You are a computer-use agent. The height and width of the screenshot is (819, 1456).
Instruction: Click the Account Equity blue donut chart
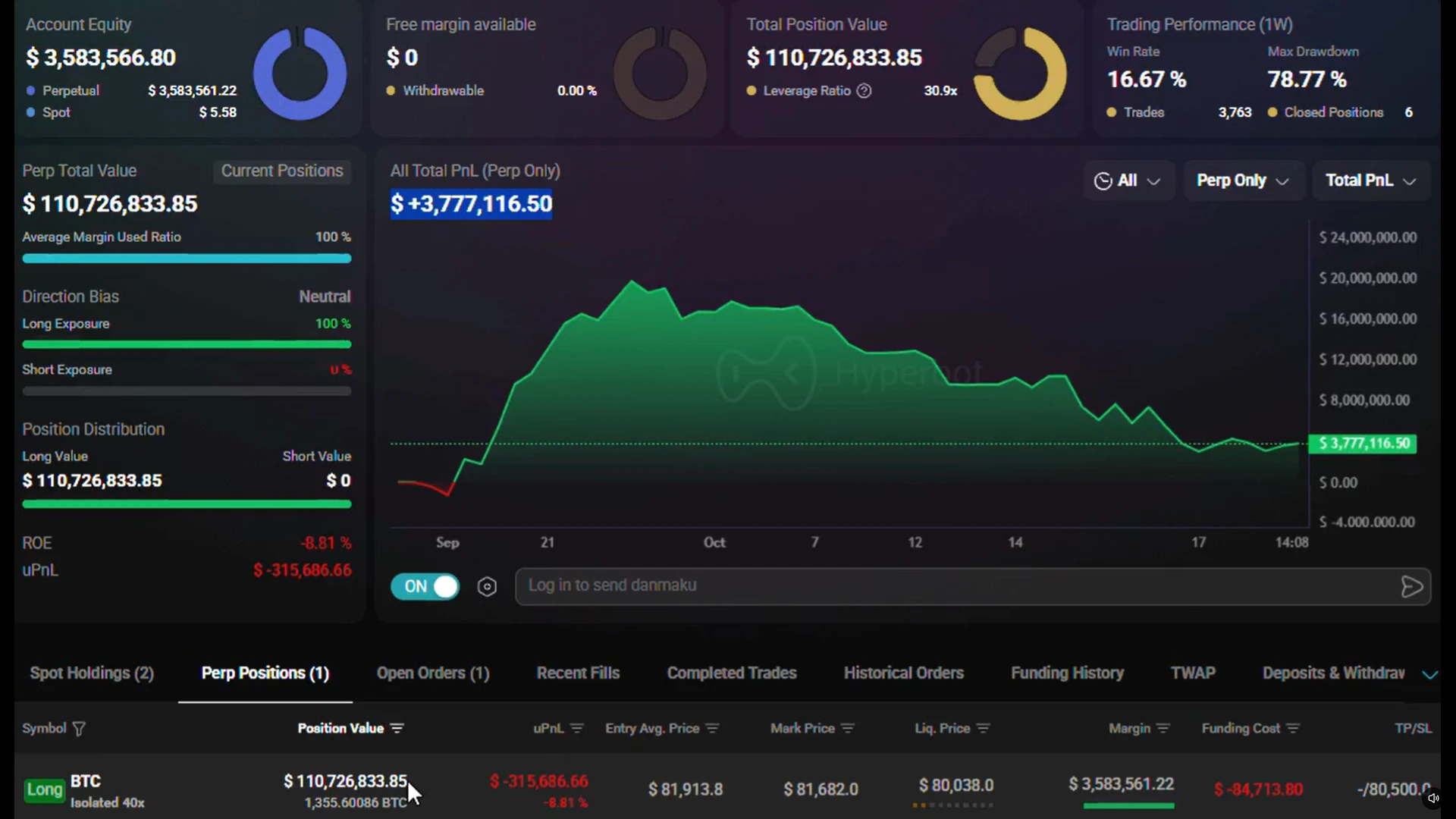point(300,74)
